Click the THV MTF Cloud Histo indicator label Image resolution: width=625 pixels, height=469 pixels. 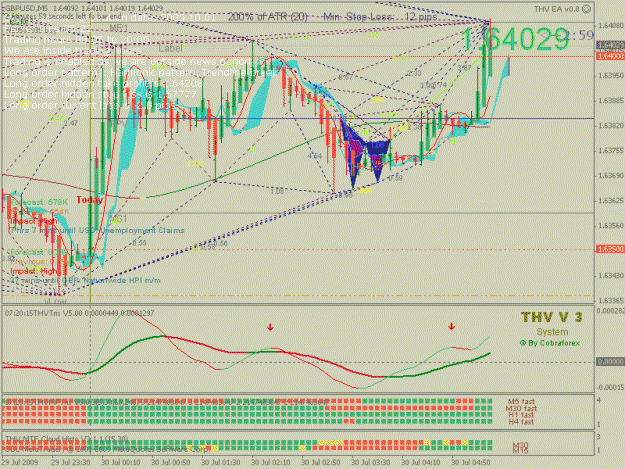(67, 439)
